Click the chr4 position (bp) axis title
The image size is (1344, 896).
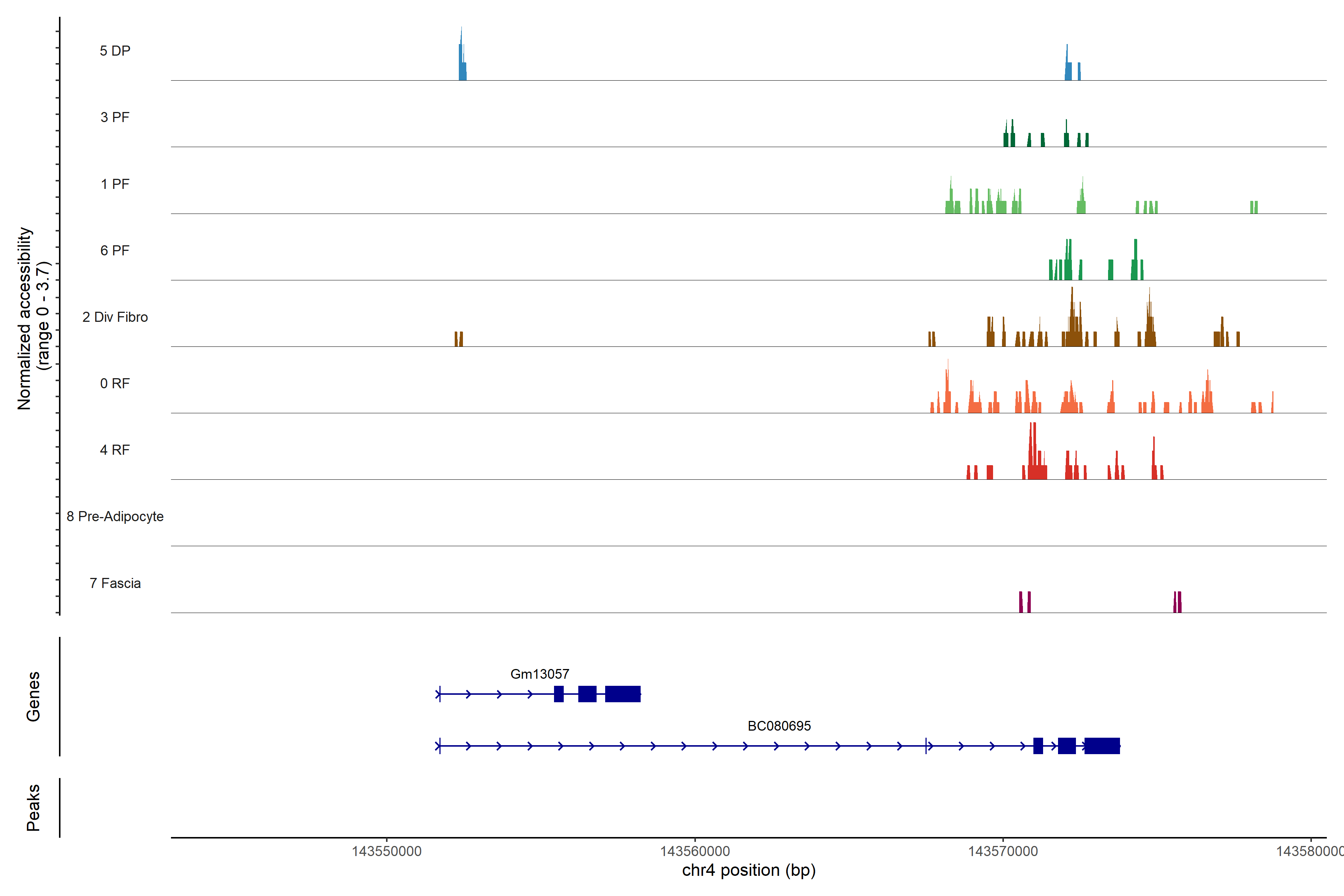point(749,870)
